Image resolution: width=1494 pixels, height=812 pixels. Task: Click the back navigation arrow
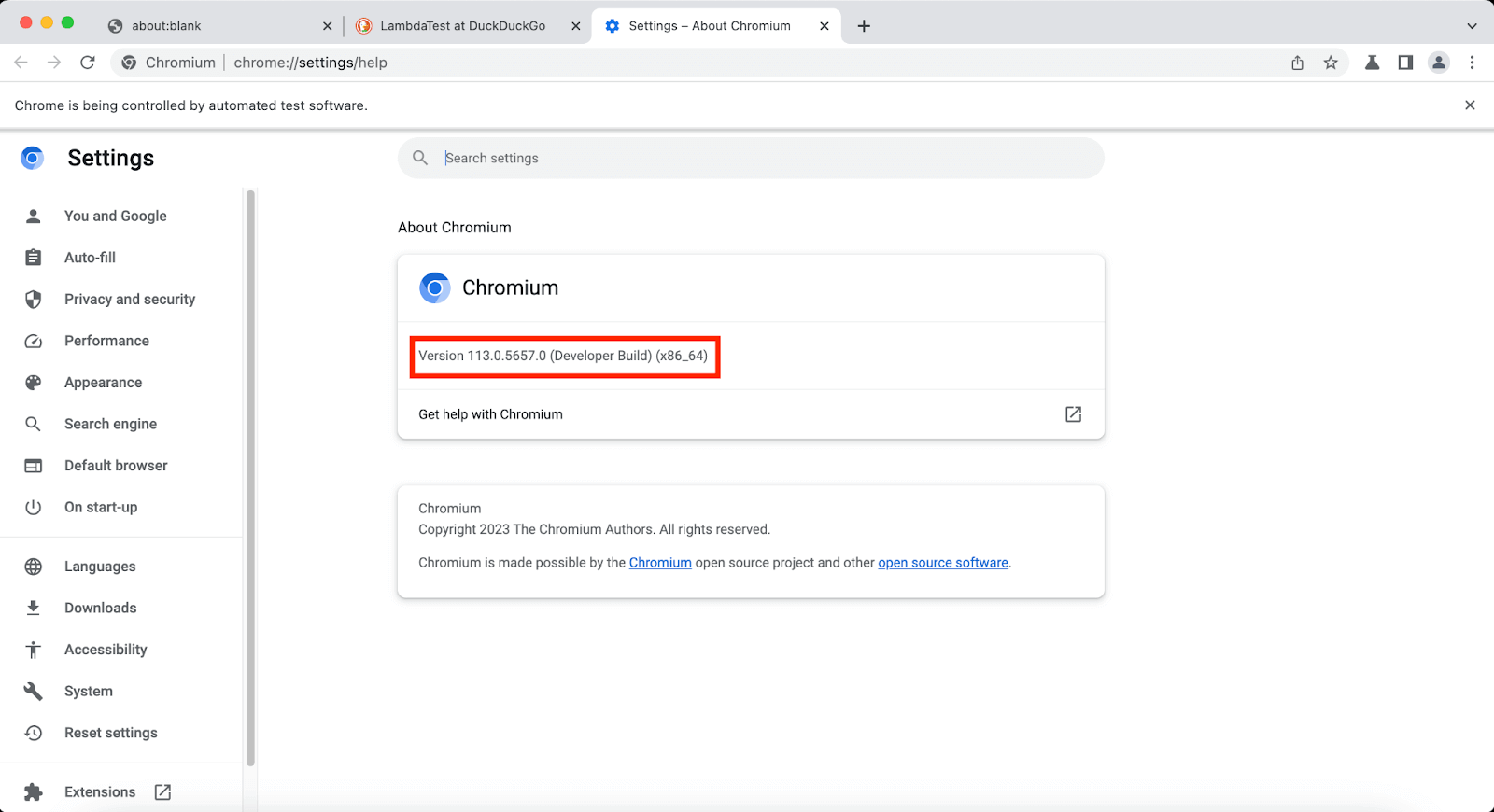(x=21, y=63)
